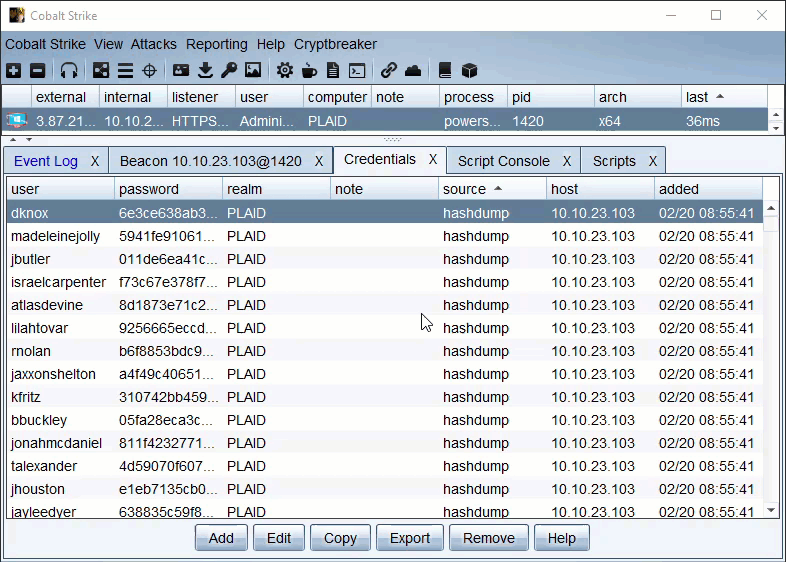This screenshot has height=562, width=786.
Task: Click the cloud Manage Web Server icon
Action: [x=413, y=71]
